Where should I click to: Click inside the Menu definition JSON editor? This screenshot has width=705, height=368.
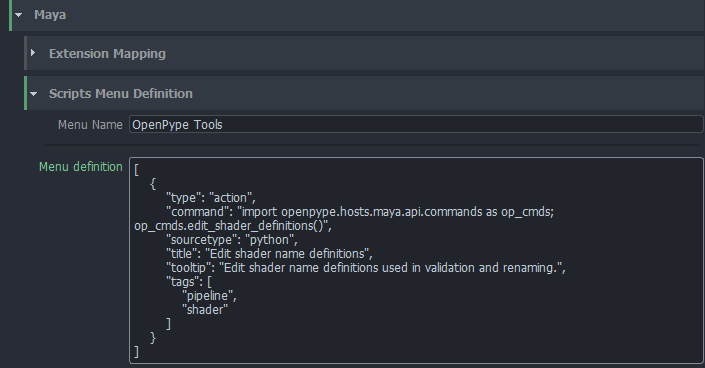coord(416,260)
